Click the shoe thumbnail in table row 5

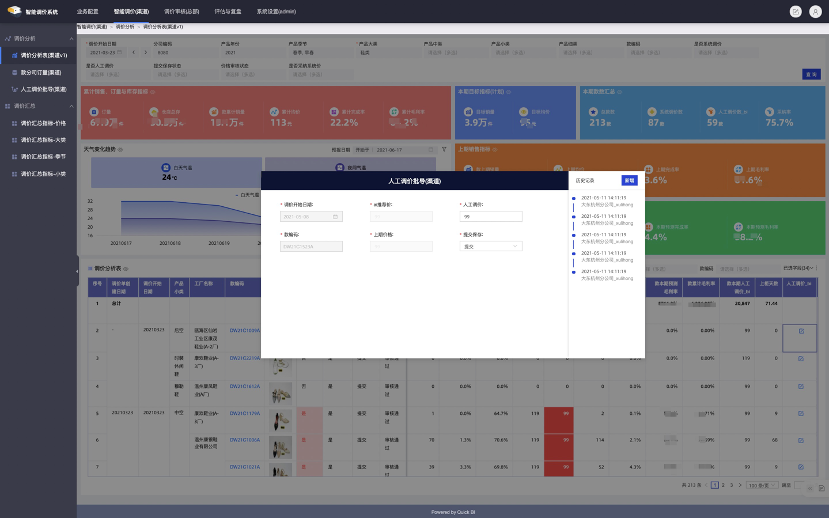(281, 420)
